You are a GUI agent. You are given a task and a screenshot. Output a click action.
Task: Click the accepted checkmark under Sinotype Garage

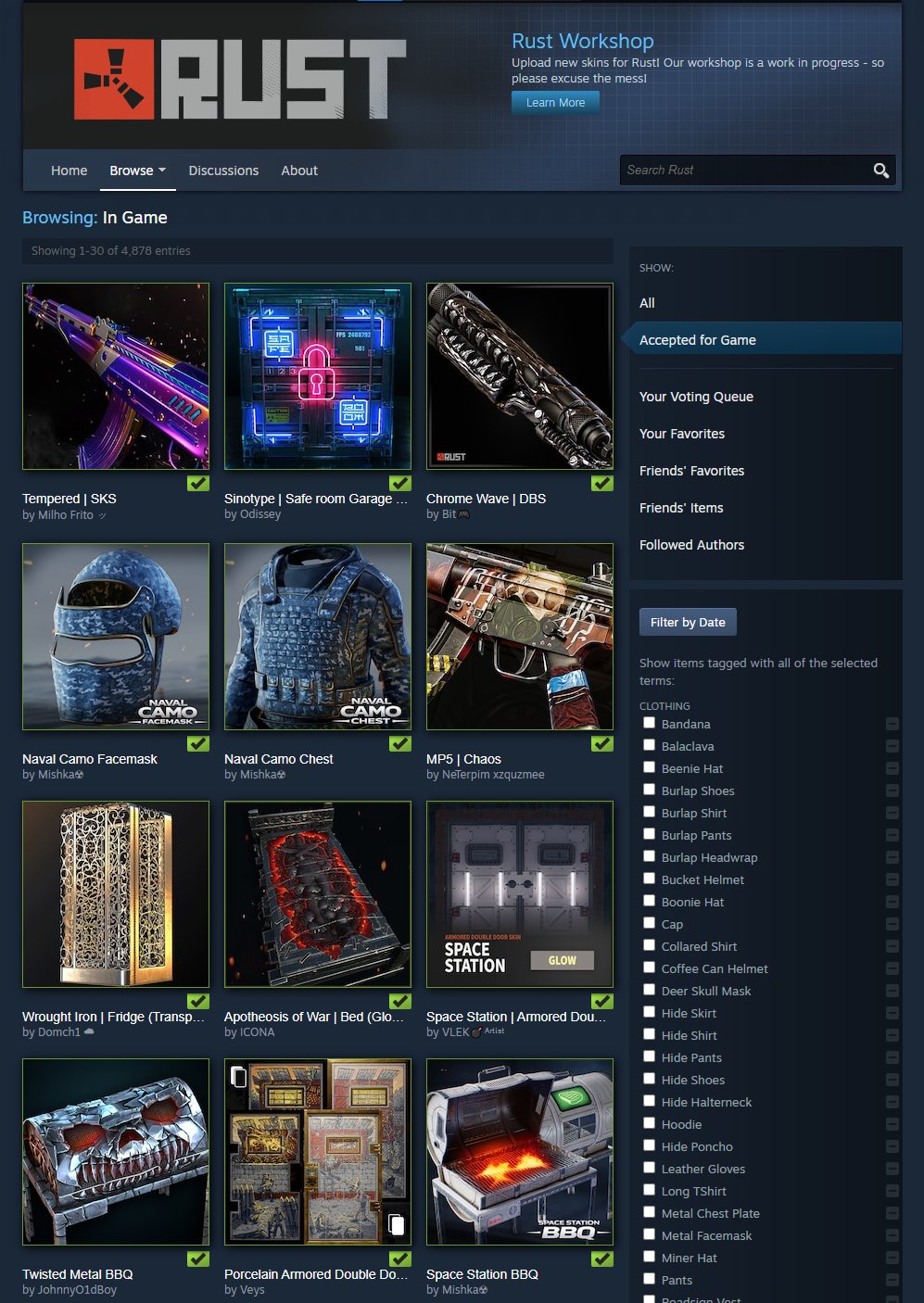[400, 483]
